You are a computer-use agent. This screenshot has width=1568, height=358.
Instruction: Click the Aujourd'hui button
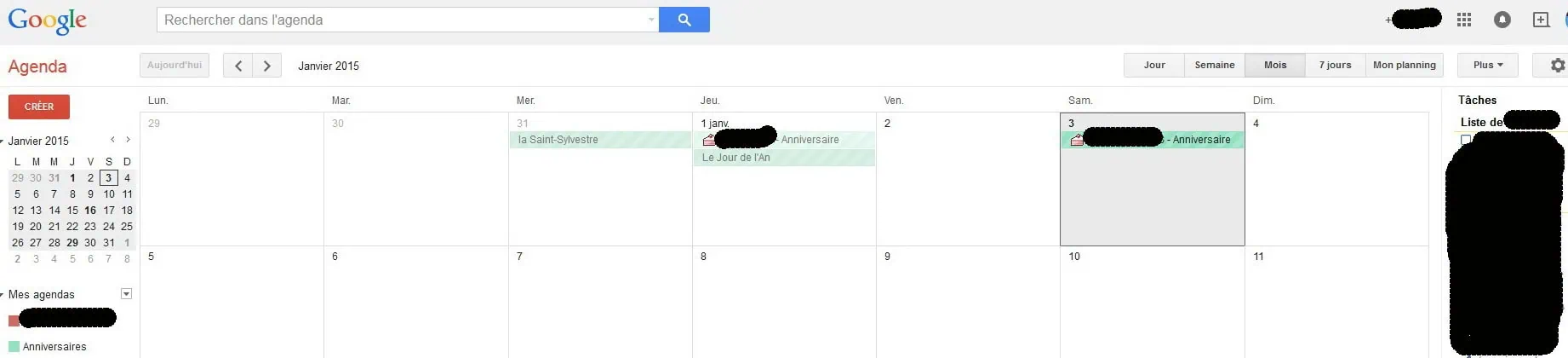[175, 66]
